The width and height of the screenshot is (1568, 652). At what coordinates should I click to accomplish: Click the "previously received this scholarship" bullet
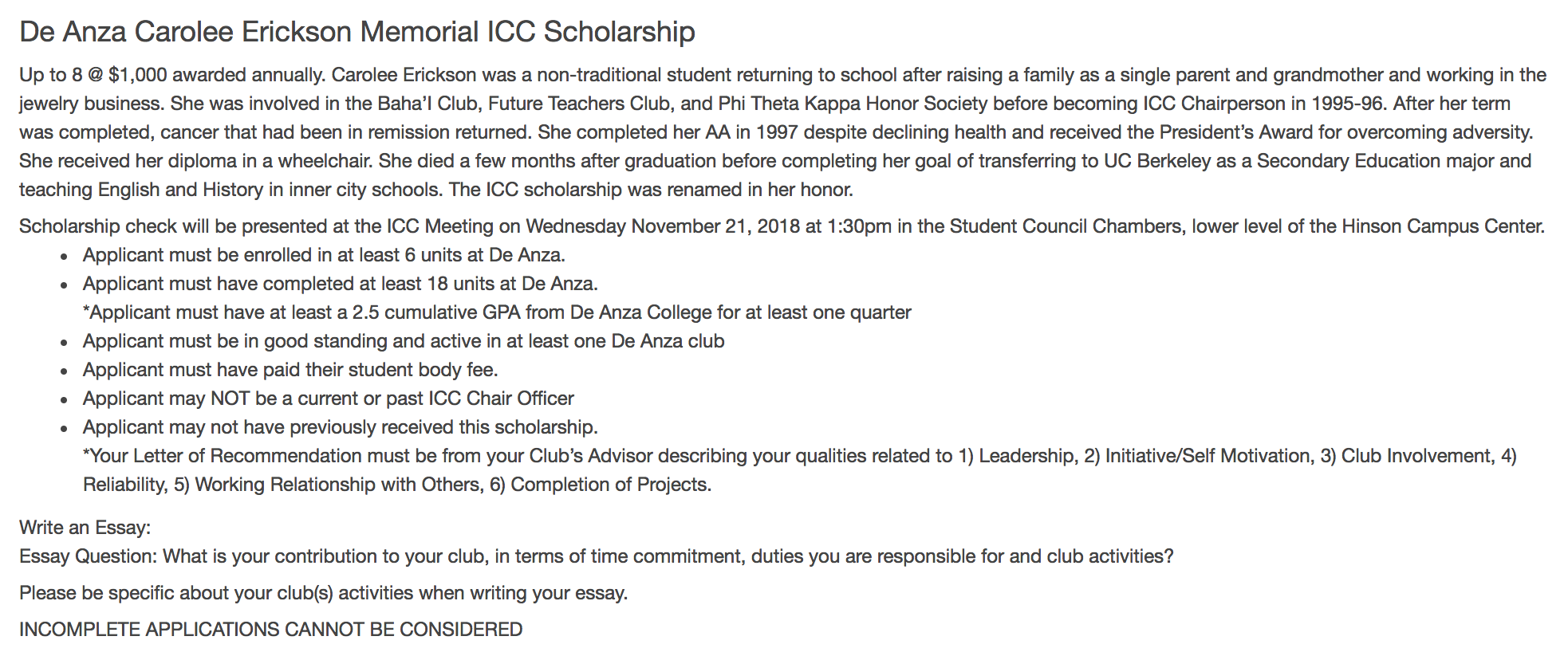(340, 427)
